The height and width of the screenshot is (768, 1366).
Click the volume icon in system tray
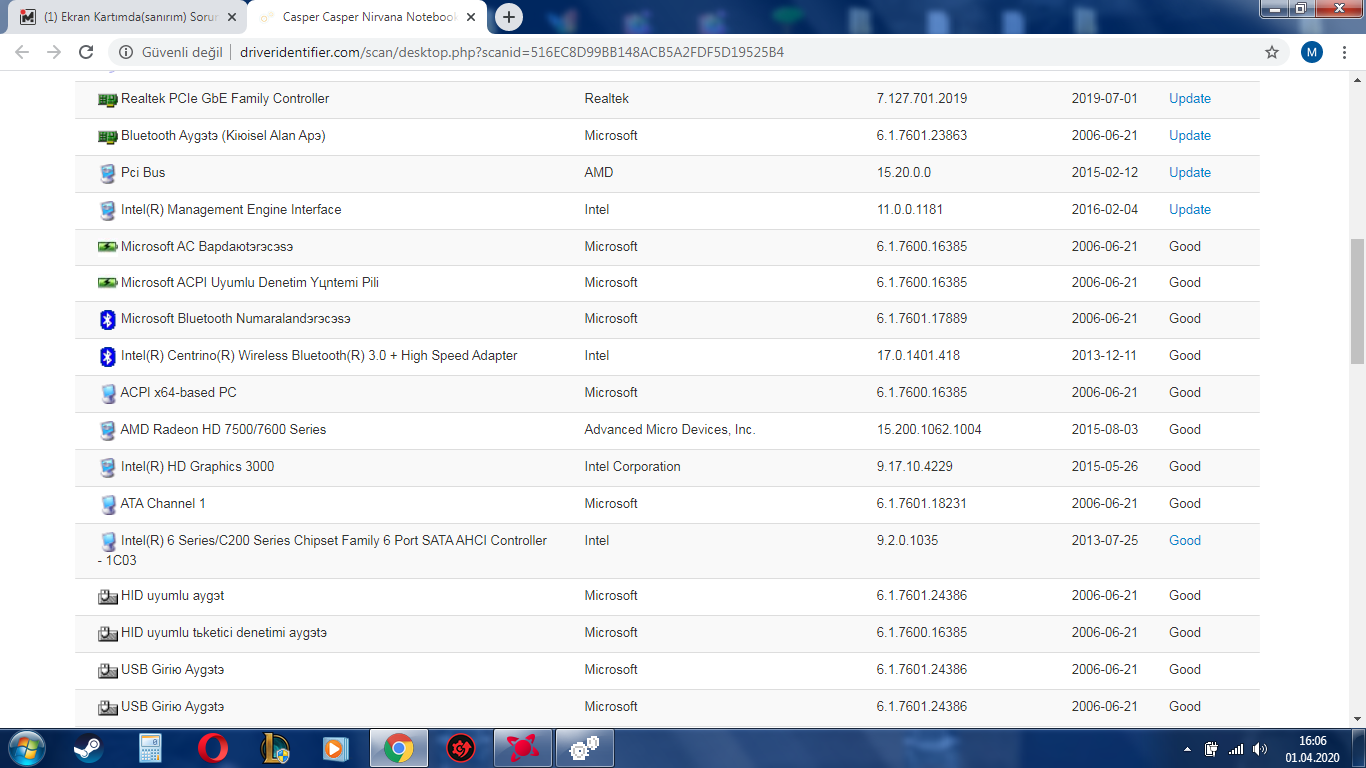pyautogui.click(x=1260, y=749)
